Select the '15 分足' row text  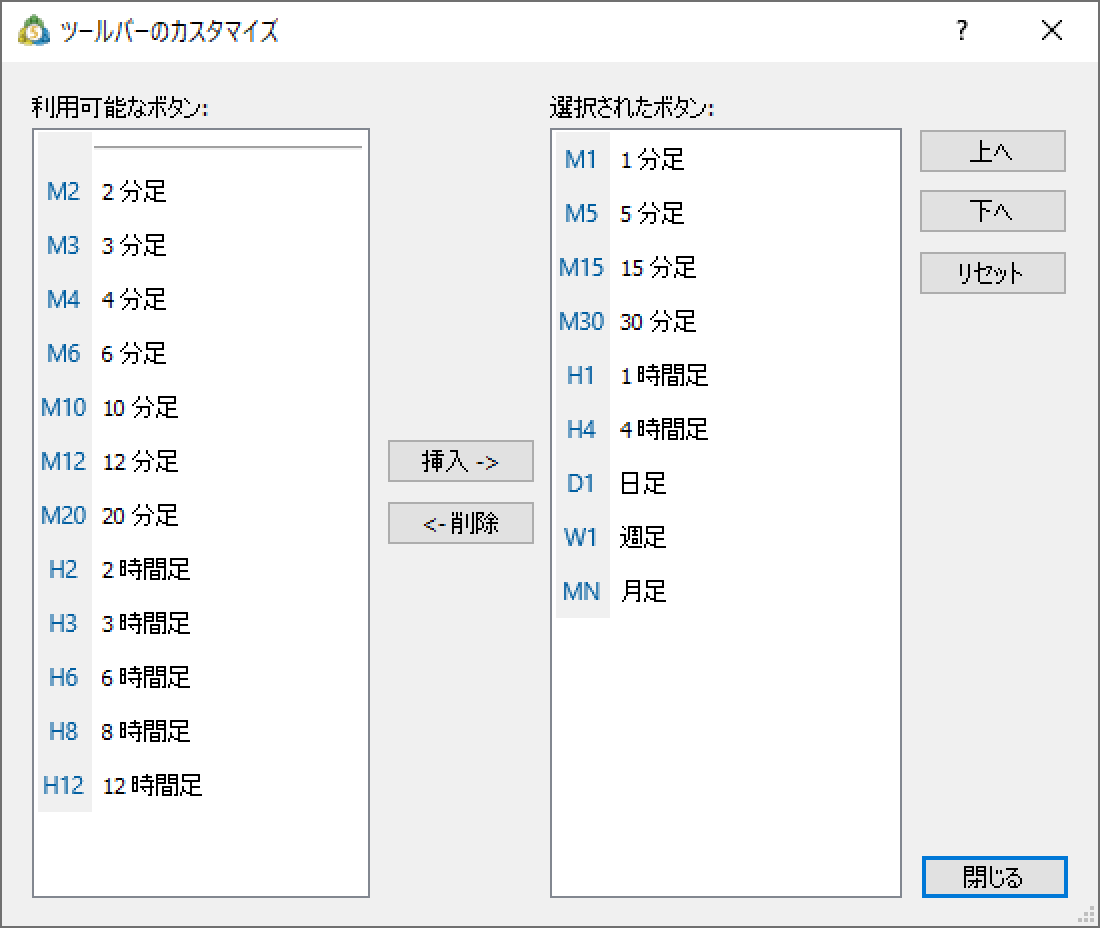(658, 268)
